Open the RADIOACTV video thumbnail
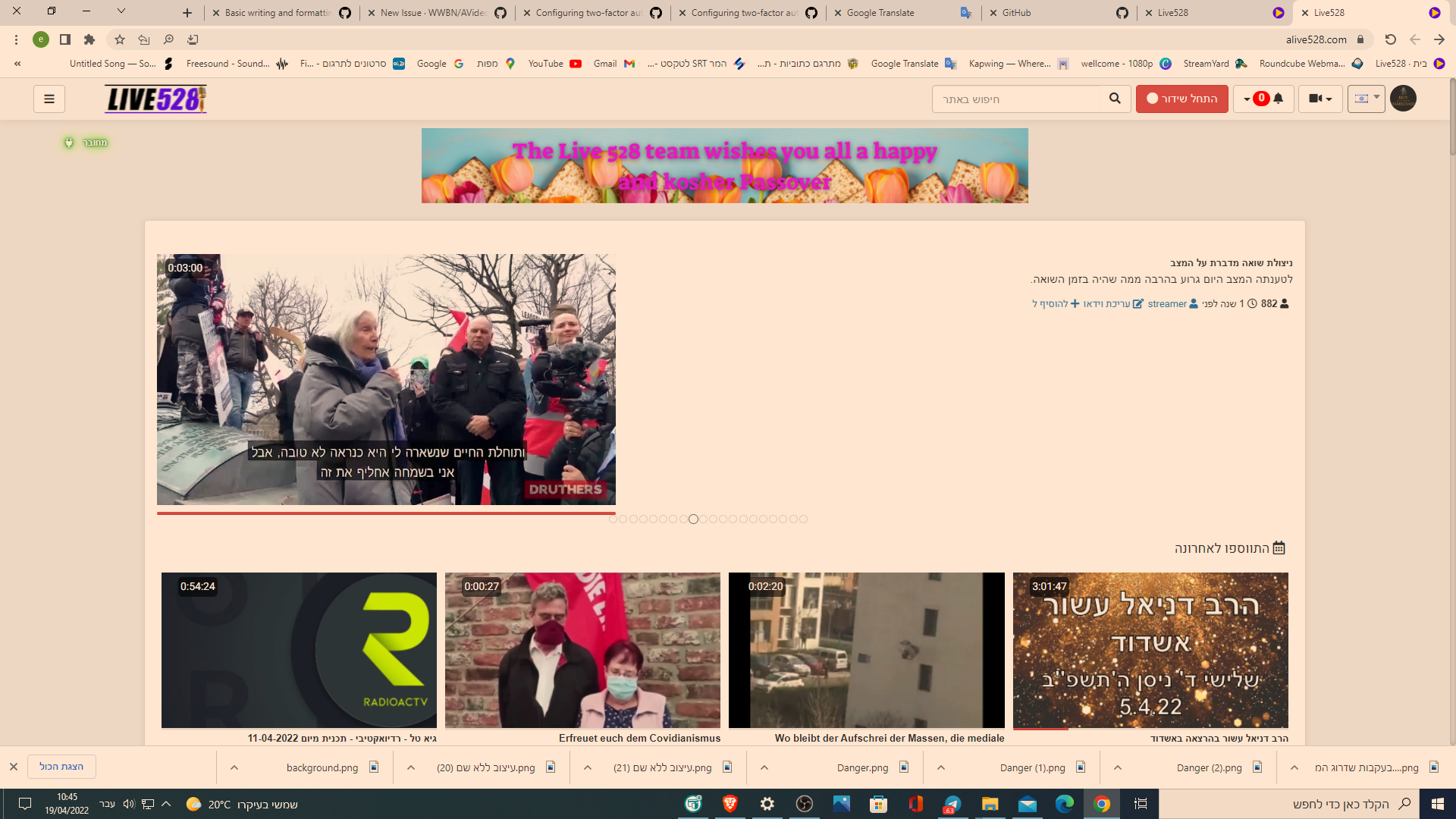1456x819 pixels. 299,650
